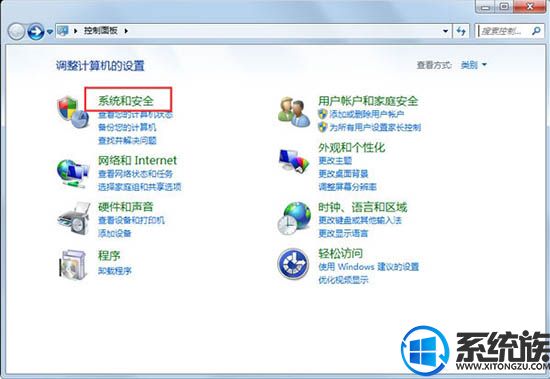Open 轻松访问 heading
Image resolution: width=550 pixels, height=379 pixels.
[x=340, y=253]
